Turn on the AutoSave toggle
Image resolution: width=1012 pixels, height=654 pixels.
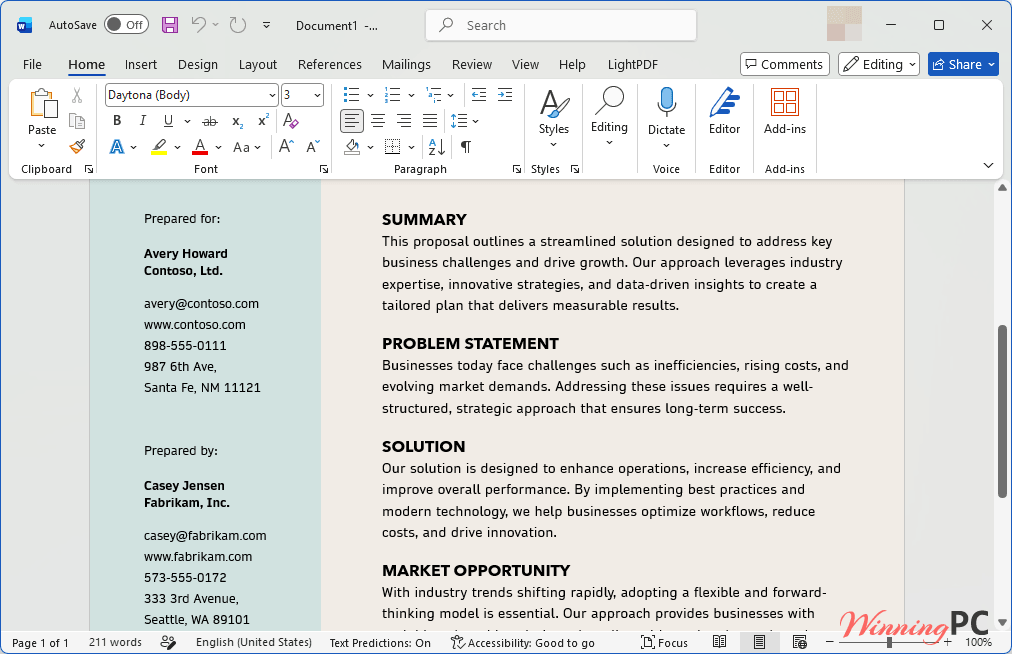click(126, 25)
